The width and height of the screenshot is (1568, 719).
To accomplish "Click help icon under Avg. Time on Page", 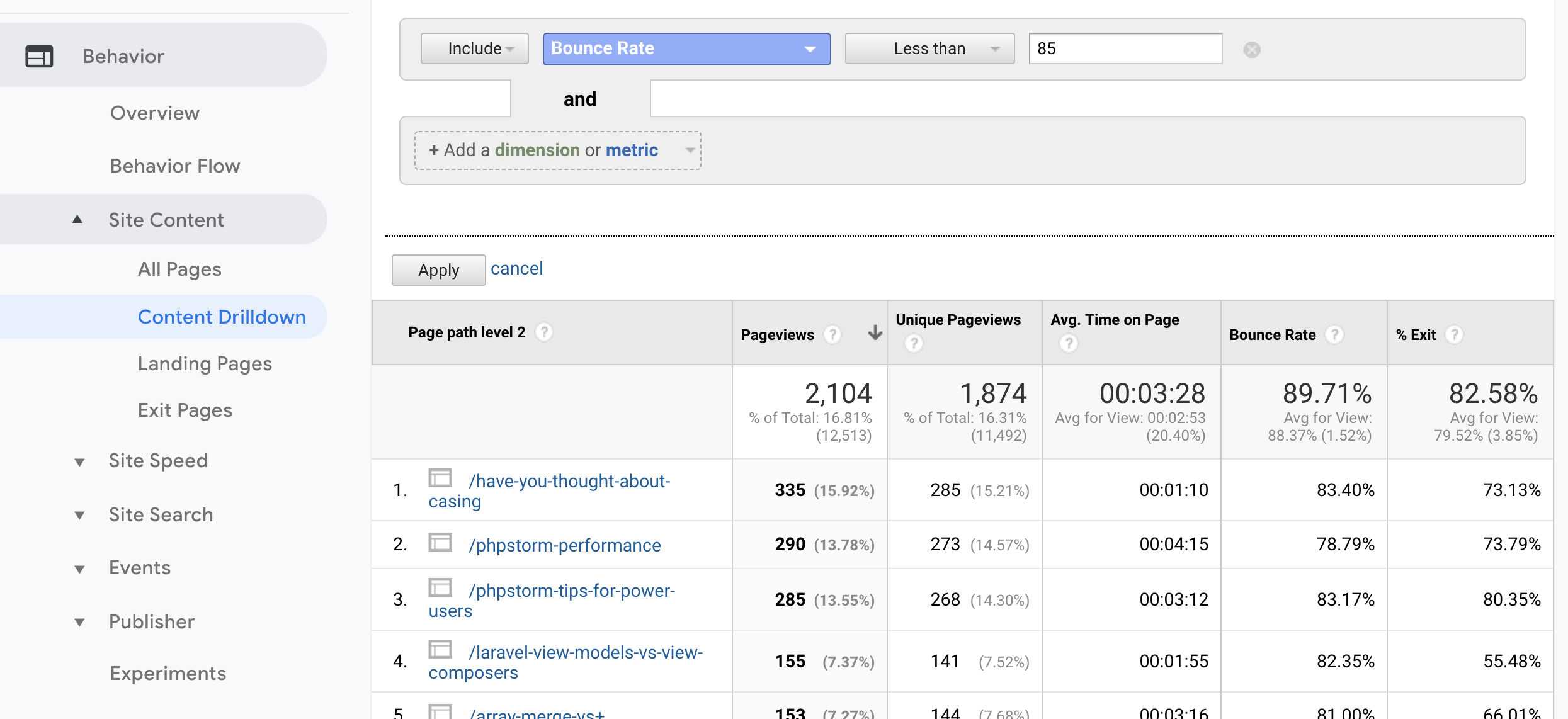I will 1068,344.
